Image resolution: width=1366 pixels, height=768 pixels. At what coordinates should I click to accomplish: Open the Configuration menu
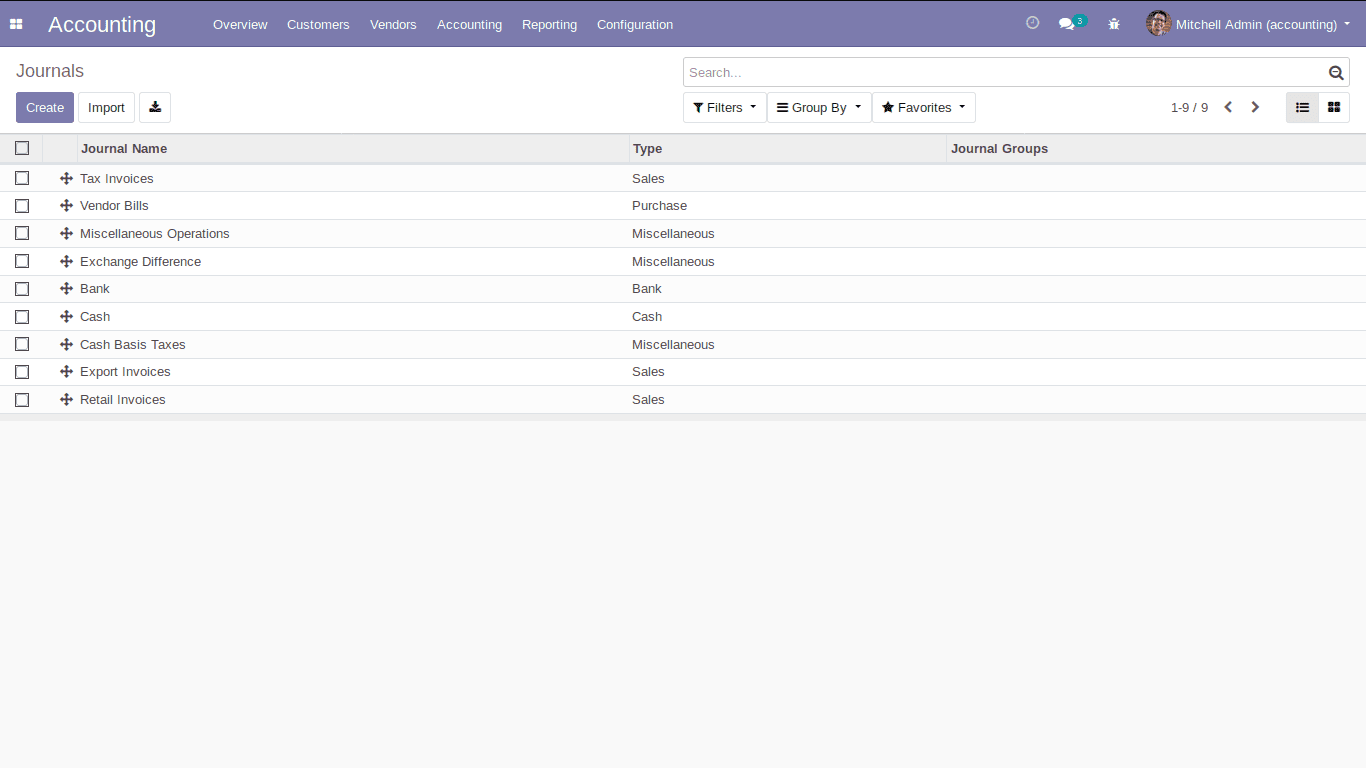point(635,24)
